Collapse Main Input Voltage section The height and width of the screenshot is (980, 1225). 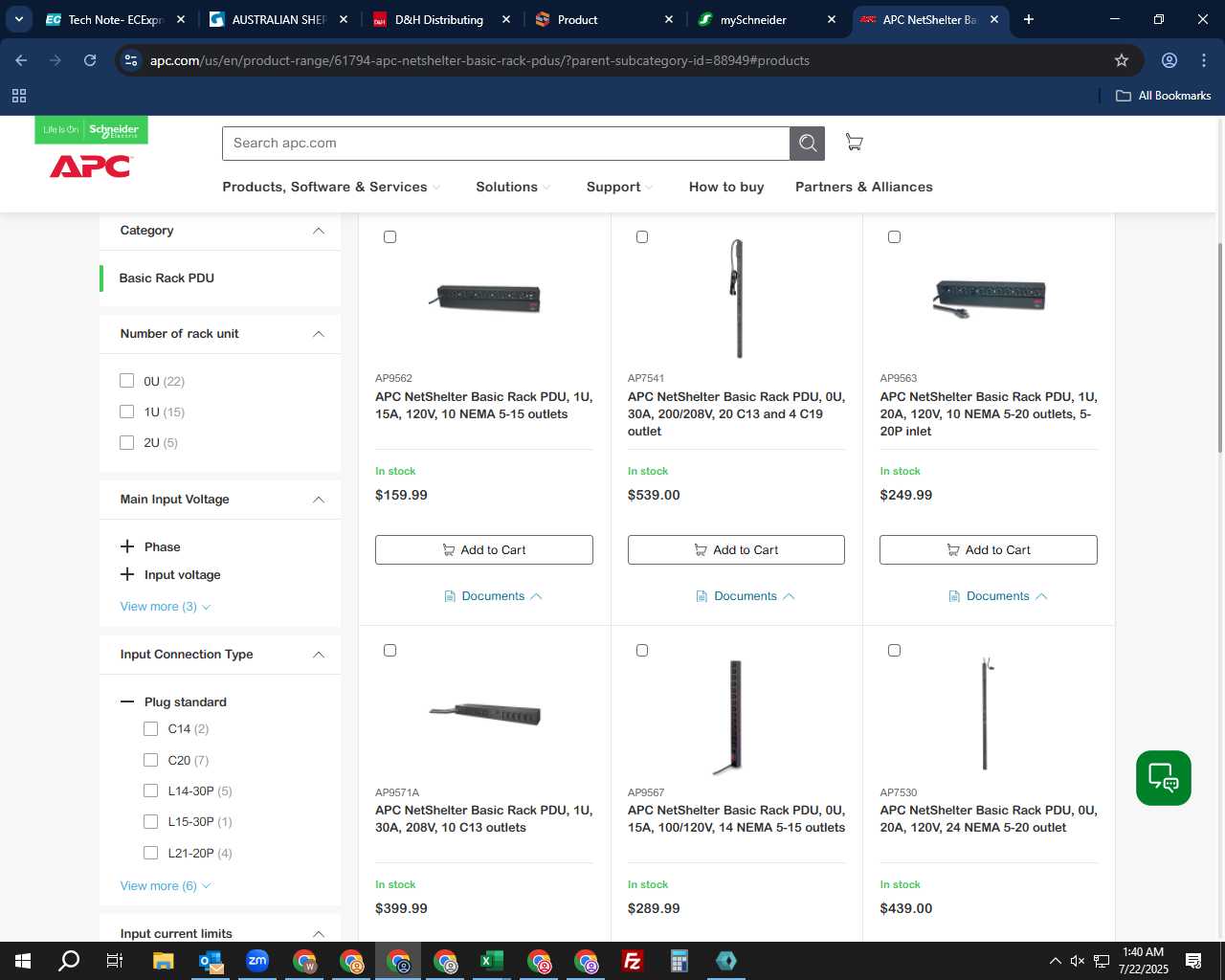319,500
